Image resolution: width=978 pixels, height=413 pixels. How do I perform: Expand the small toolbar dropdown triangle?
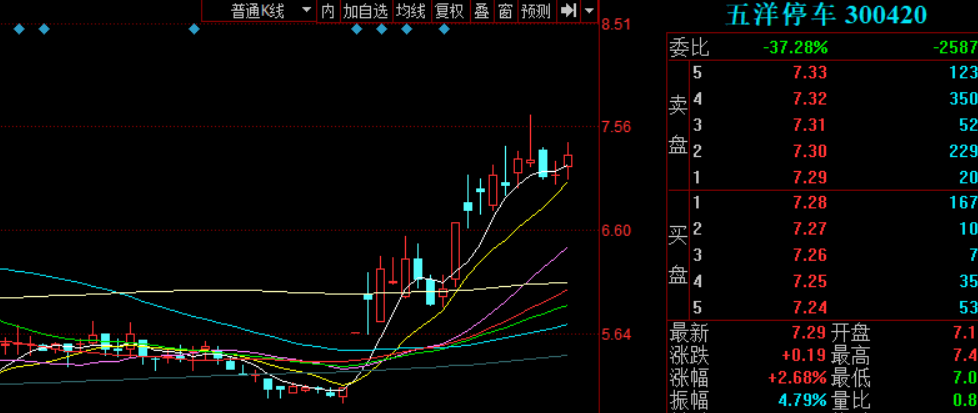pyautogui.click(x=589, y=11)
